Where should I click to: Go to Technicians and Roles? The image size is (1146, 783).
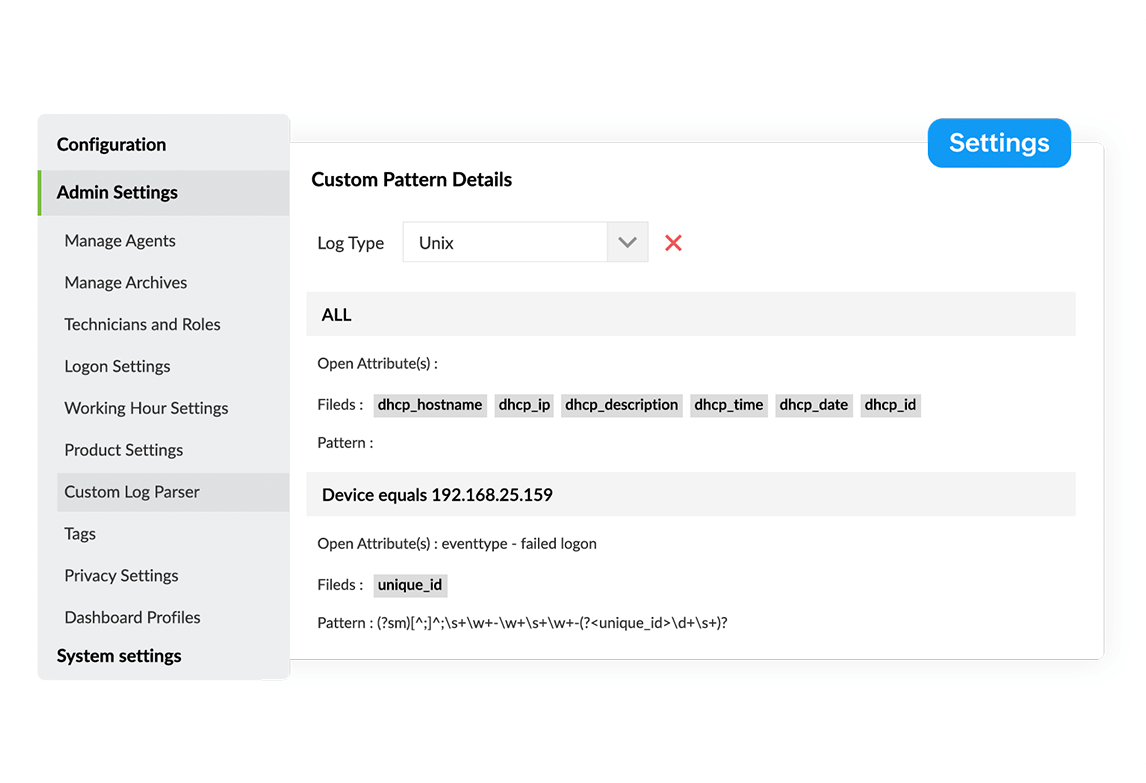(143, 324)
